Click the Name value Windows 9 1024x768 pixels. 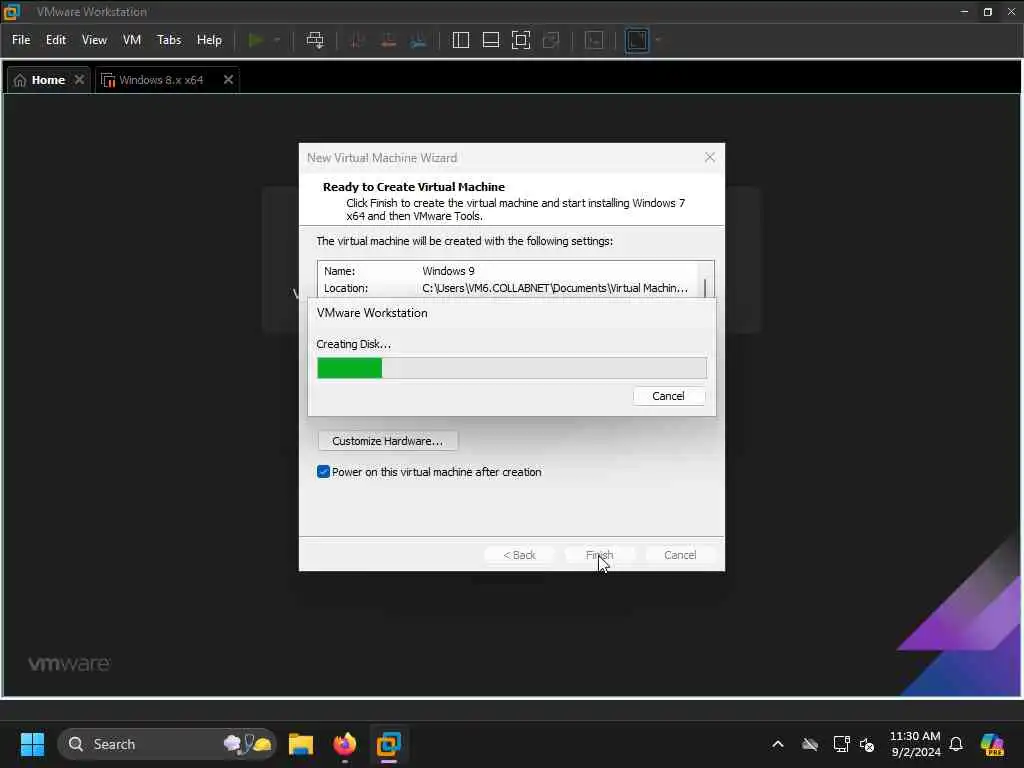click(x=448, y=270)
